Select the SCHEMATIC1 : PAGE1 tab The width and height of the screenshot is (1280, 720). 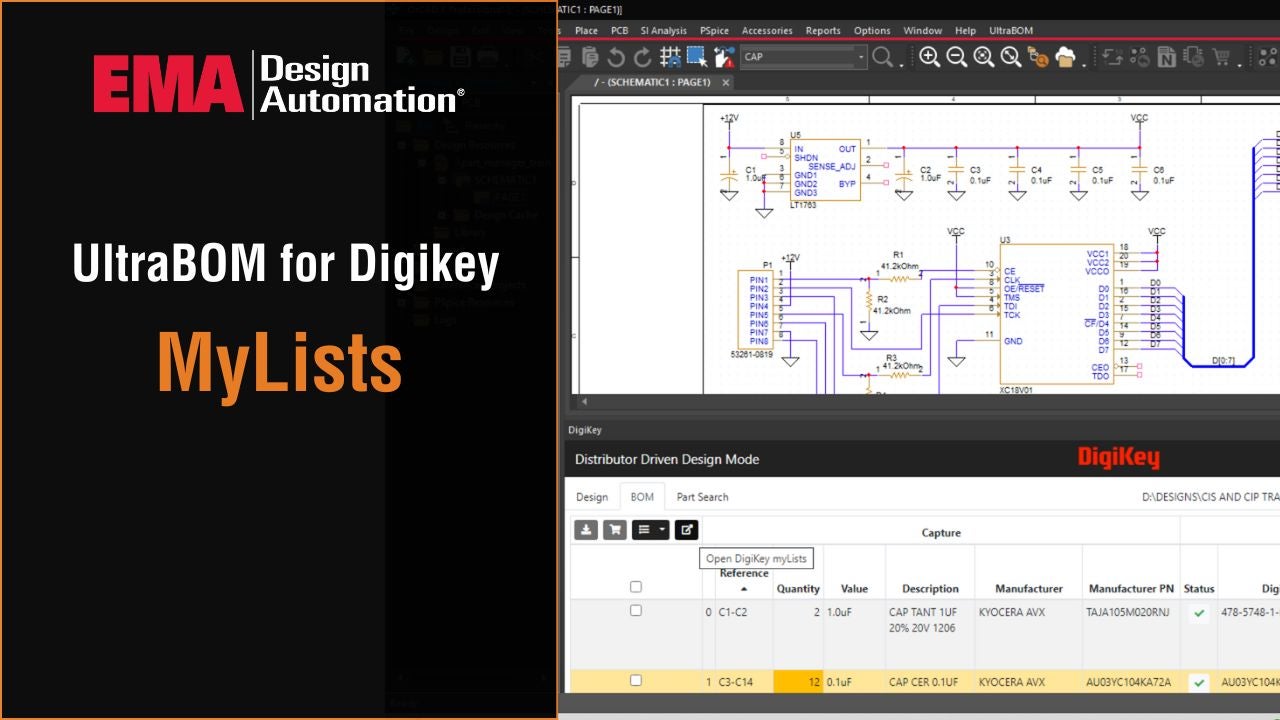pos(651,83)
